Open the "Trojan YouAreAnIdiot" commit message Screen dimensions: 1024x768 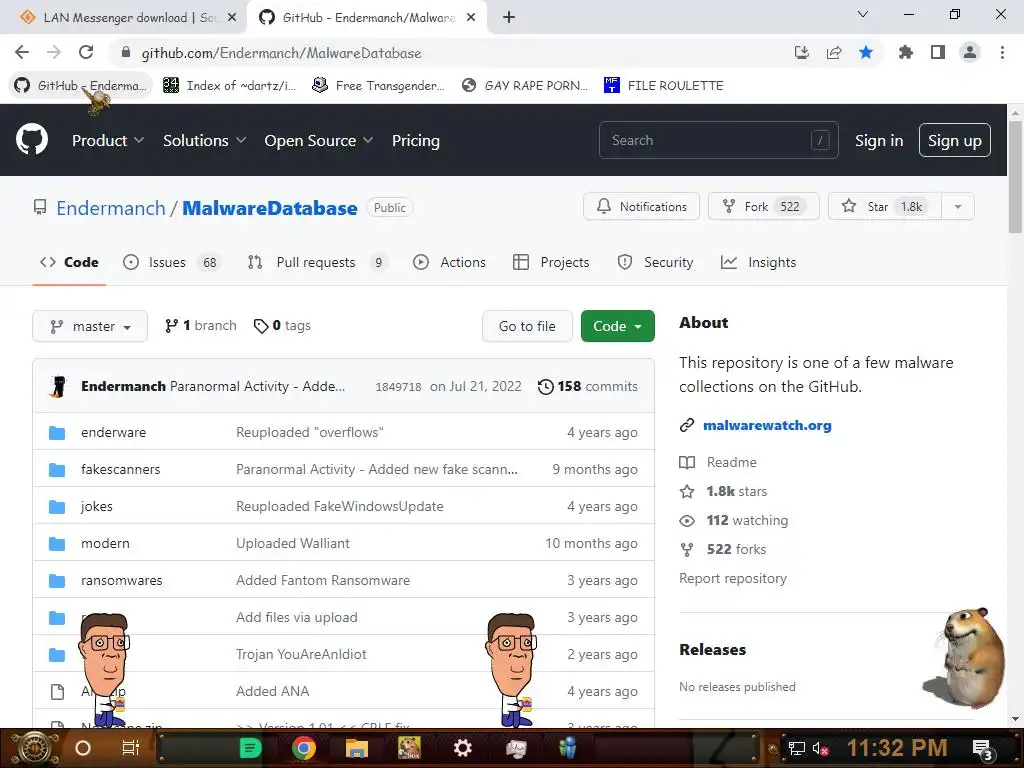(x=301, y=654)
